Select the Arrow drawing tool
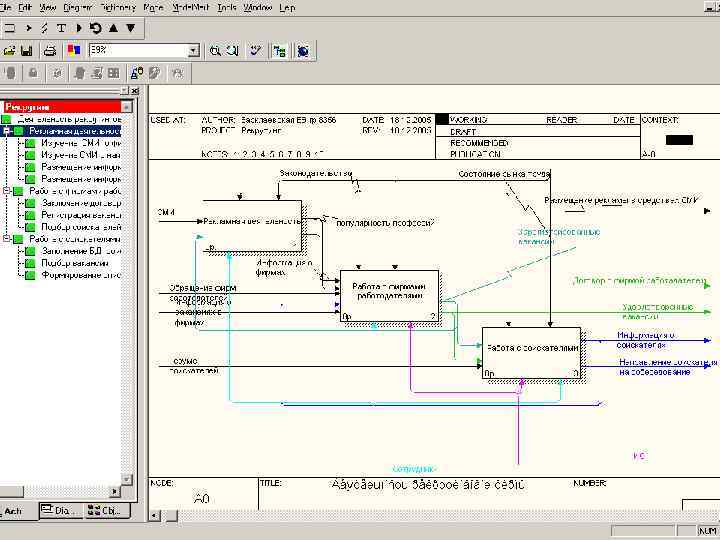720x540 pixels. (28, 28)
